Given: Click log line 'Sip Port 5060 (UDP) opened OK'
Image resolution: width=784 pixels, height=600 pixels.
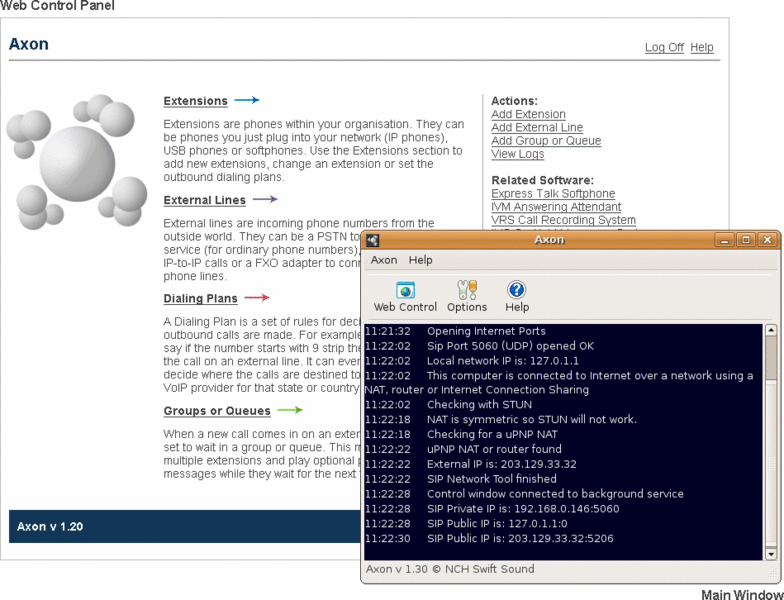Looking at the screenshot, I should pos(510,346).
